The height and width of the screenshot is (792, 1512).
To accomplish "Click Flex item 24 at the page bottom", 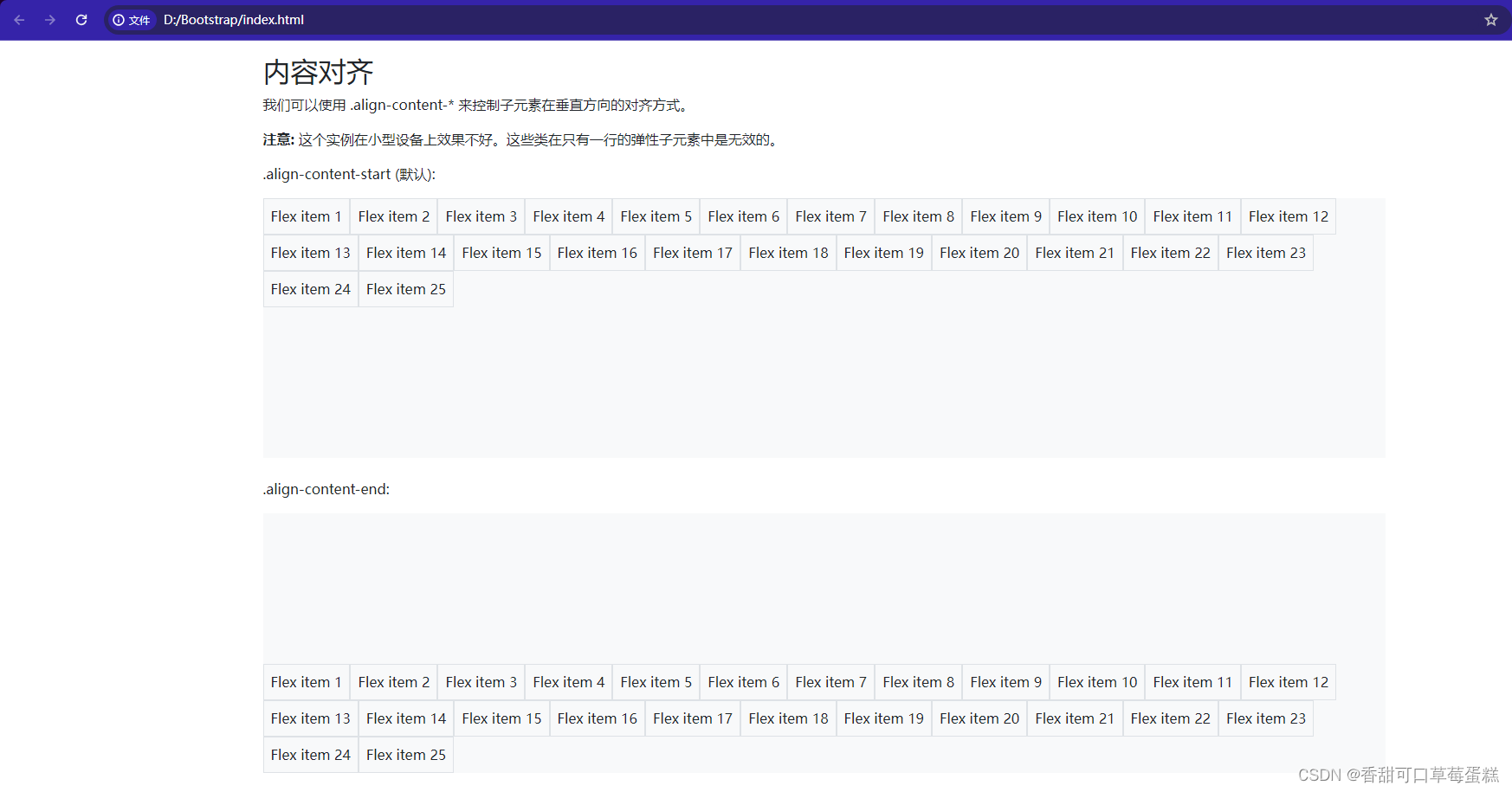I will point(310,755).
